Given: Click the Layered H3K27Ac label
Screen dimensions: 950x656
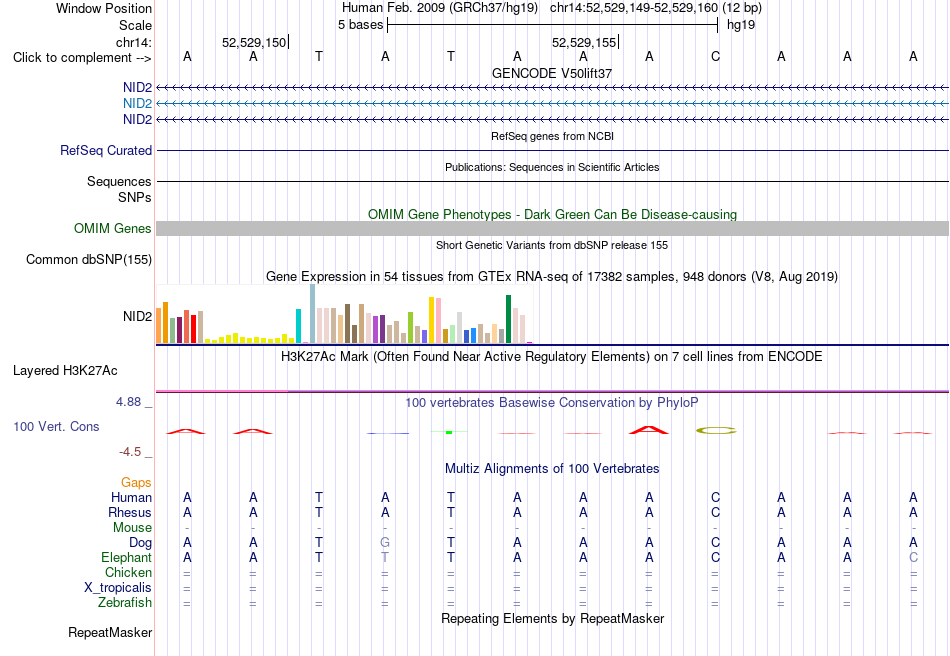Looking at the screenshot, I should pos(65,371).
